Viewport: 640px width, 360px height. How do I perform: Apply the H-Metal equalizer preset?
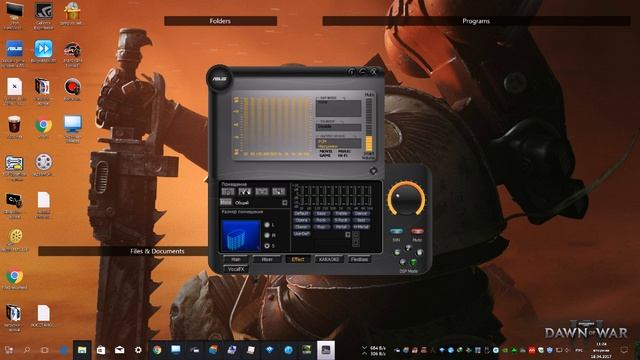click(361, 227)
